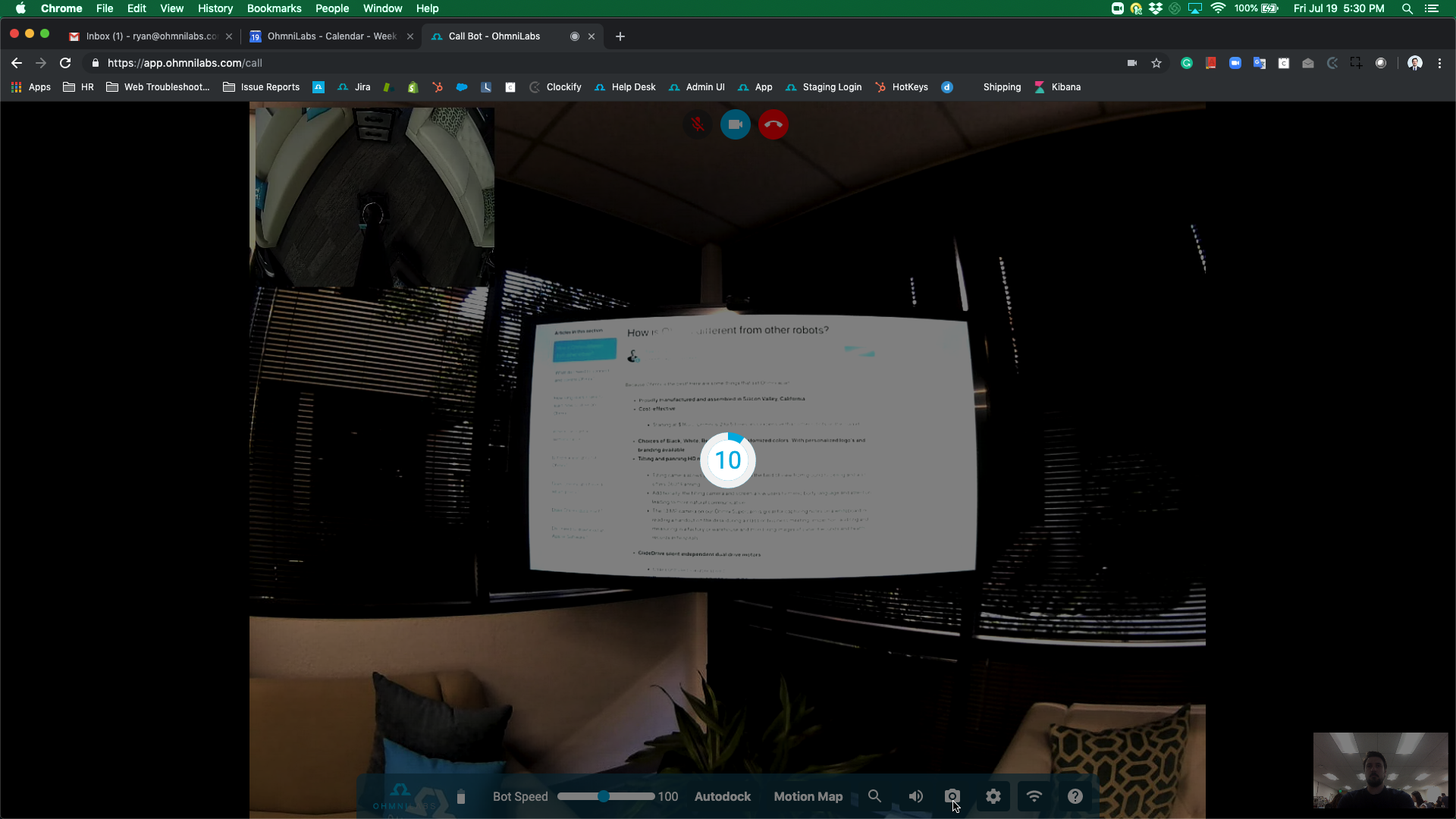Open the settings gear
The height and width of the screenshot is (819, 1456).
[993, 796]
